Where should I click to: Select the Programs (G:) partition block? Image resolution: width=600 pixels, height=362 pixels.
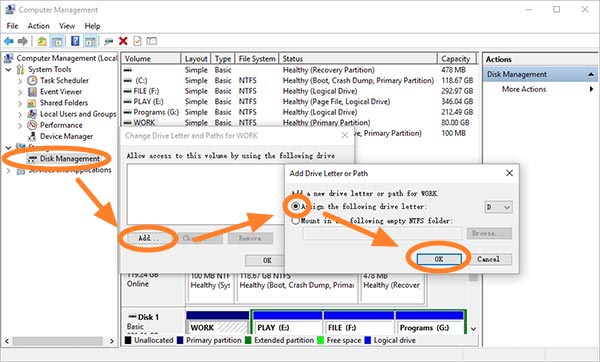[x=429, y=323]
